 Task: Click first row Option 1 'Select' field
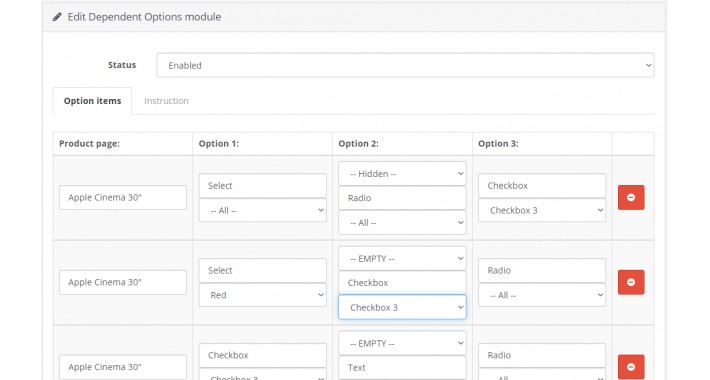click(263, 186)
